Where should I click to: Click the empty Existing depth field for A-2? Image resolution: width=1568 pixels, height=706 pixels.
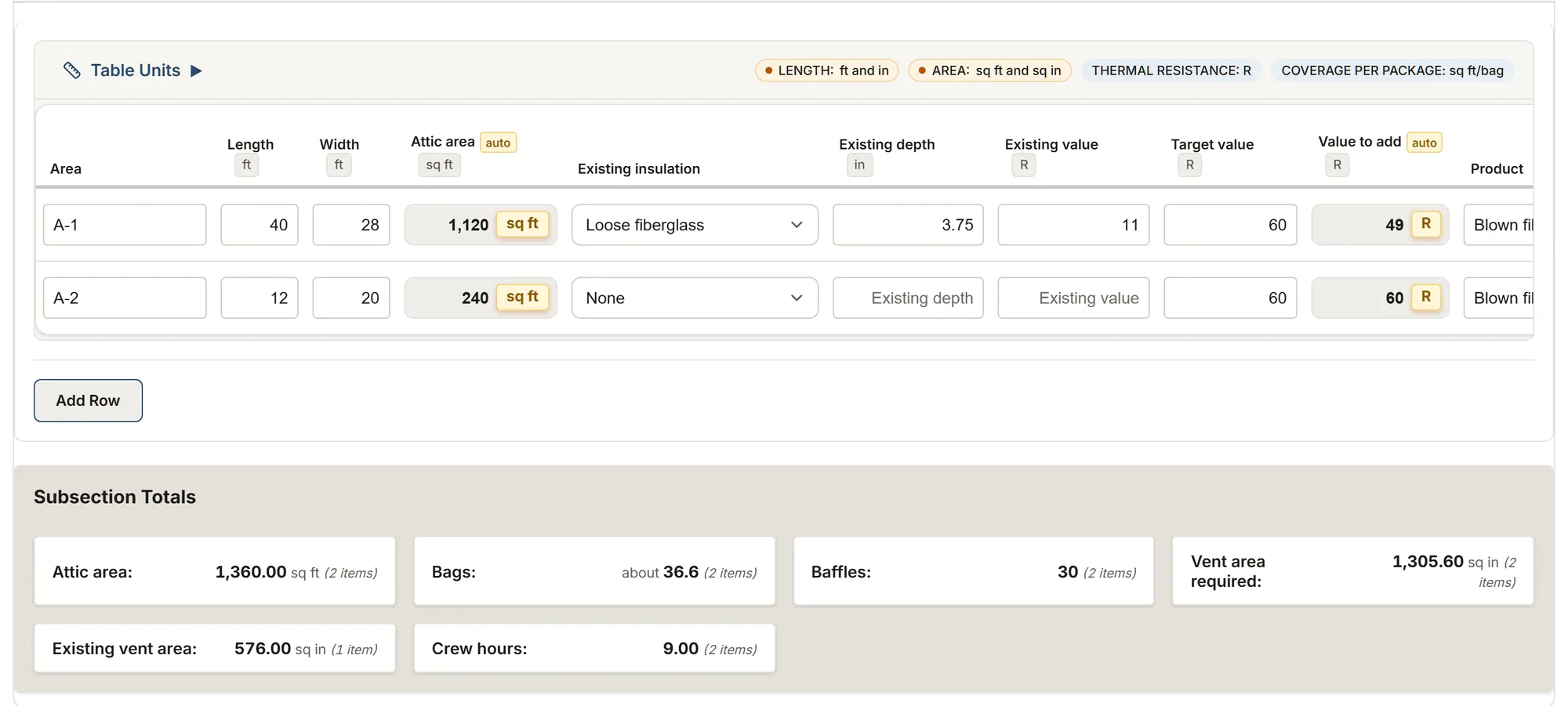click(908, 298)
